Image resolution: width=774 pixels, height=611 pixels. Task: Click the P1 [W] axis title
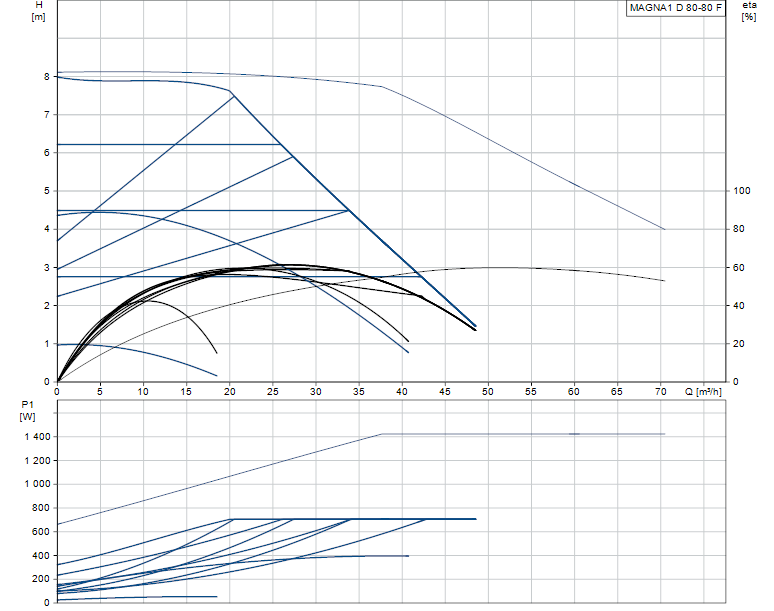point(28,411)
